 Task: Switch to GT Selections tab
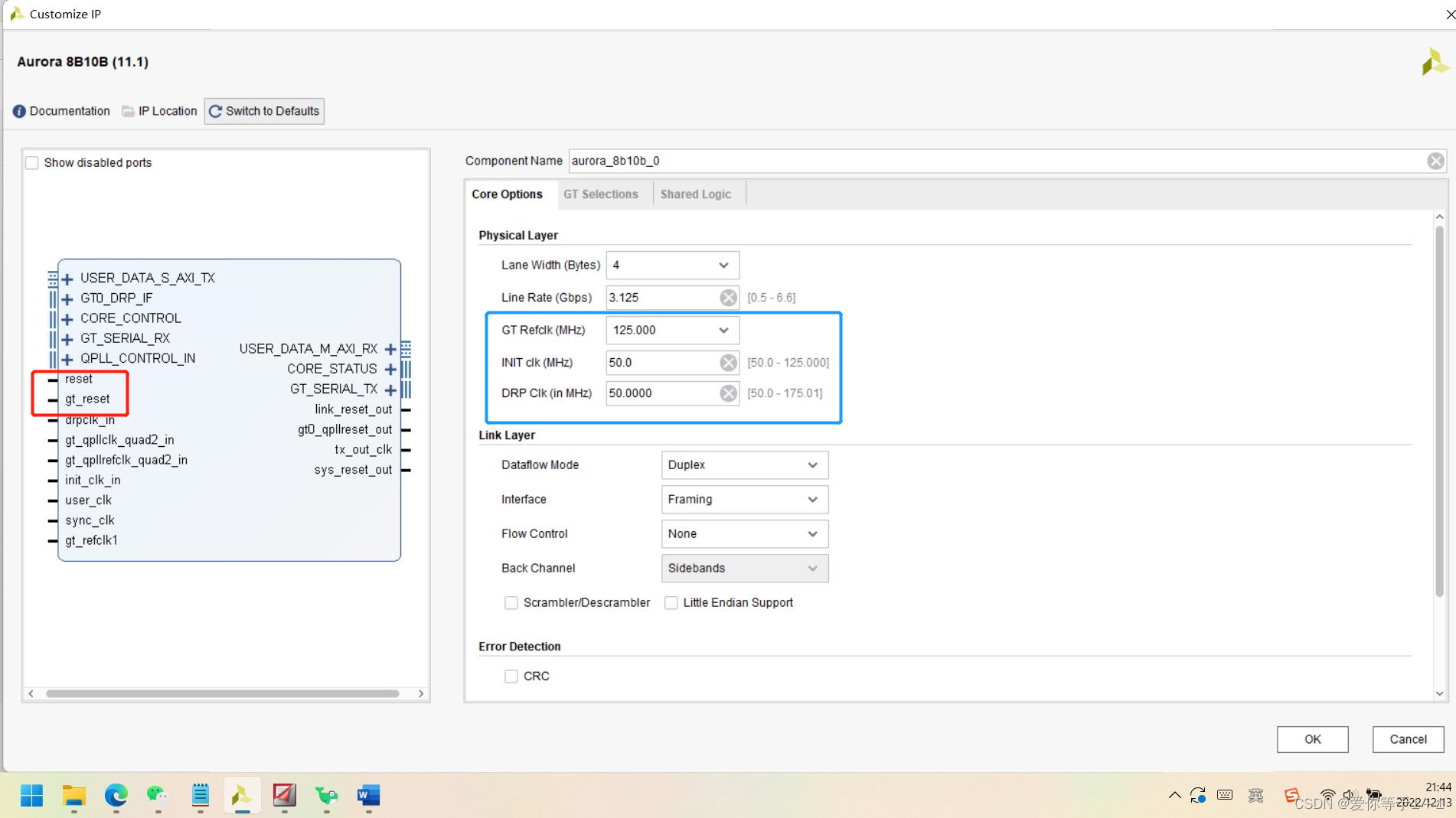[x=601, y=194]
